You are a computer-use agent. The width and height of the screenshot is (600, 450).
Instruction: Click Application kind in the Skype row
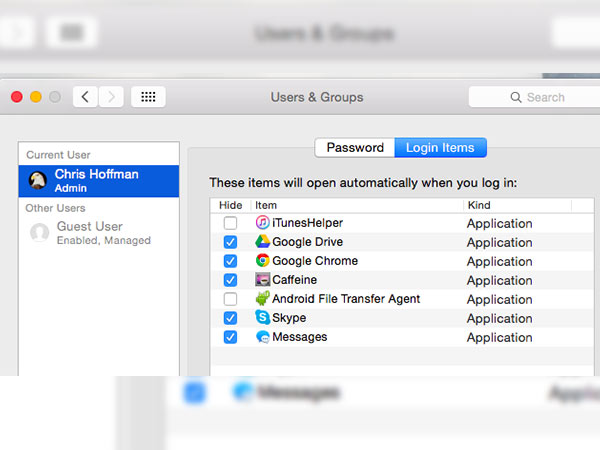[x=499, y=319]
